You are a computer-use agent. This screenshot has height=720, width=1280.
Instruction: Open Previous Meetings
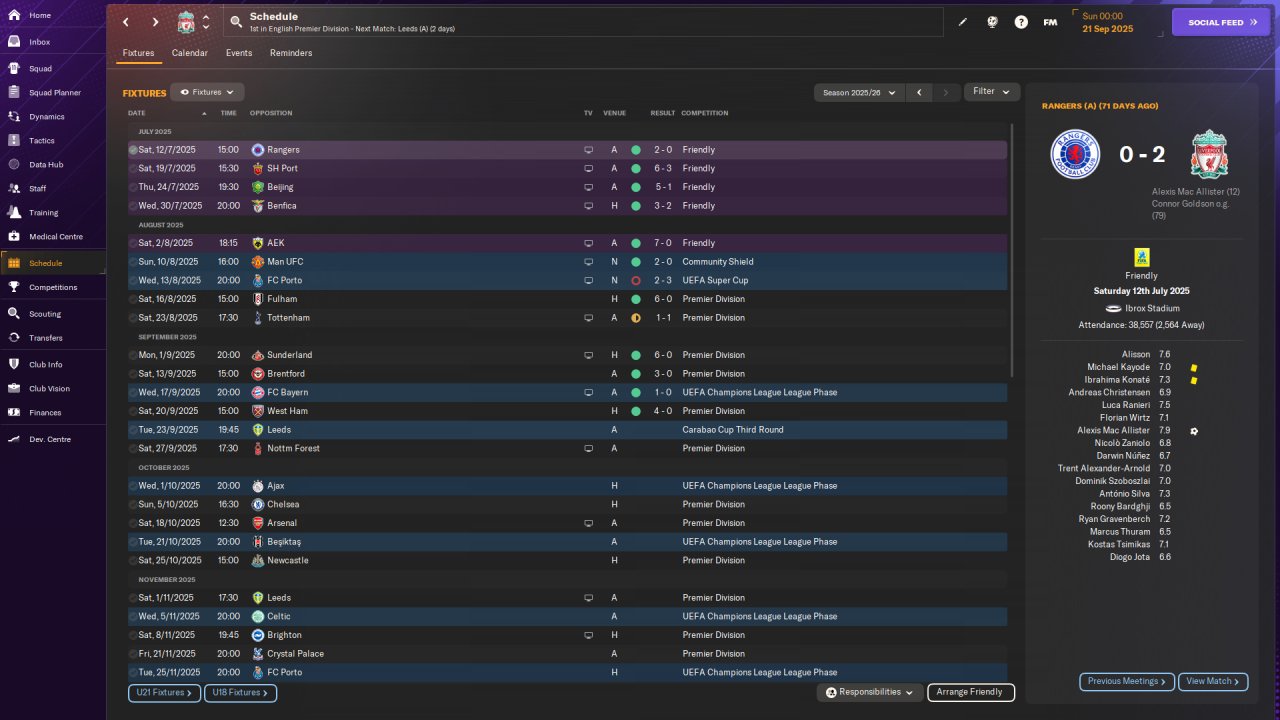coord(1127,681)
